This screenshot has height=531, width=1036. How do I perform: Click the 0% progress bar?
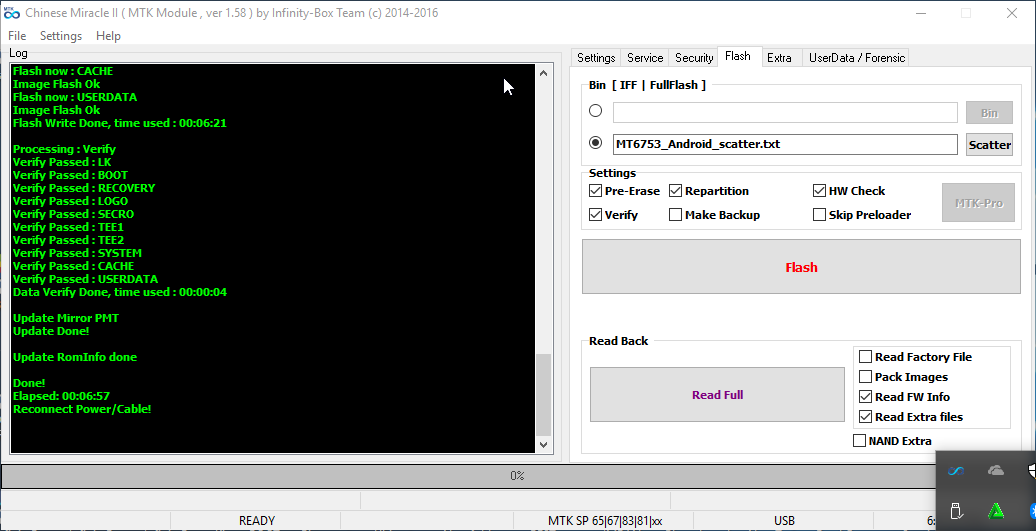point(517,476)
